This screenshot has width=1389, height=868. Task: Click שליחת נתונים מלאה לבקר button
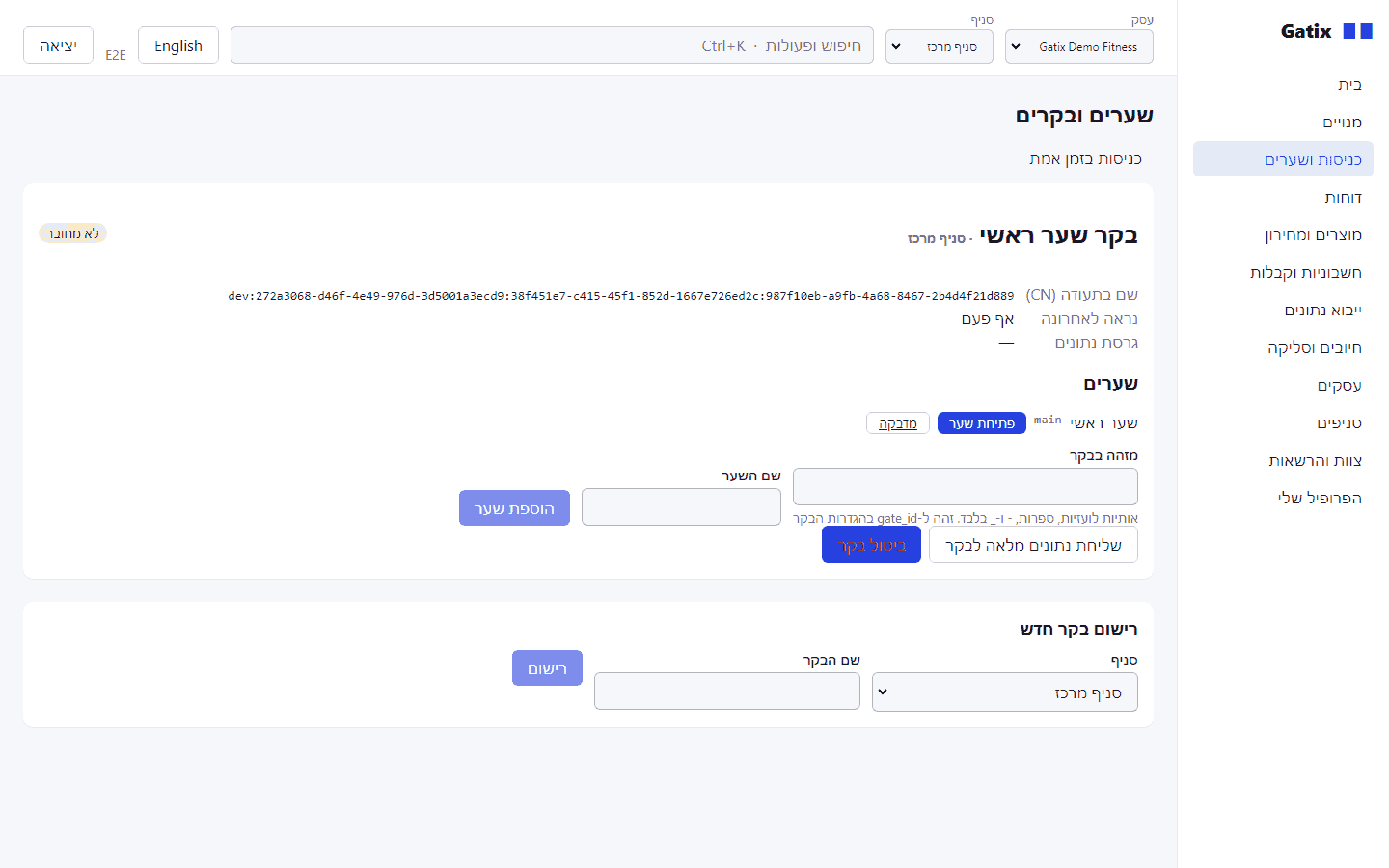(1033, 545)
